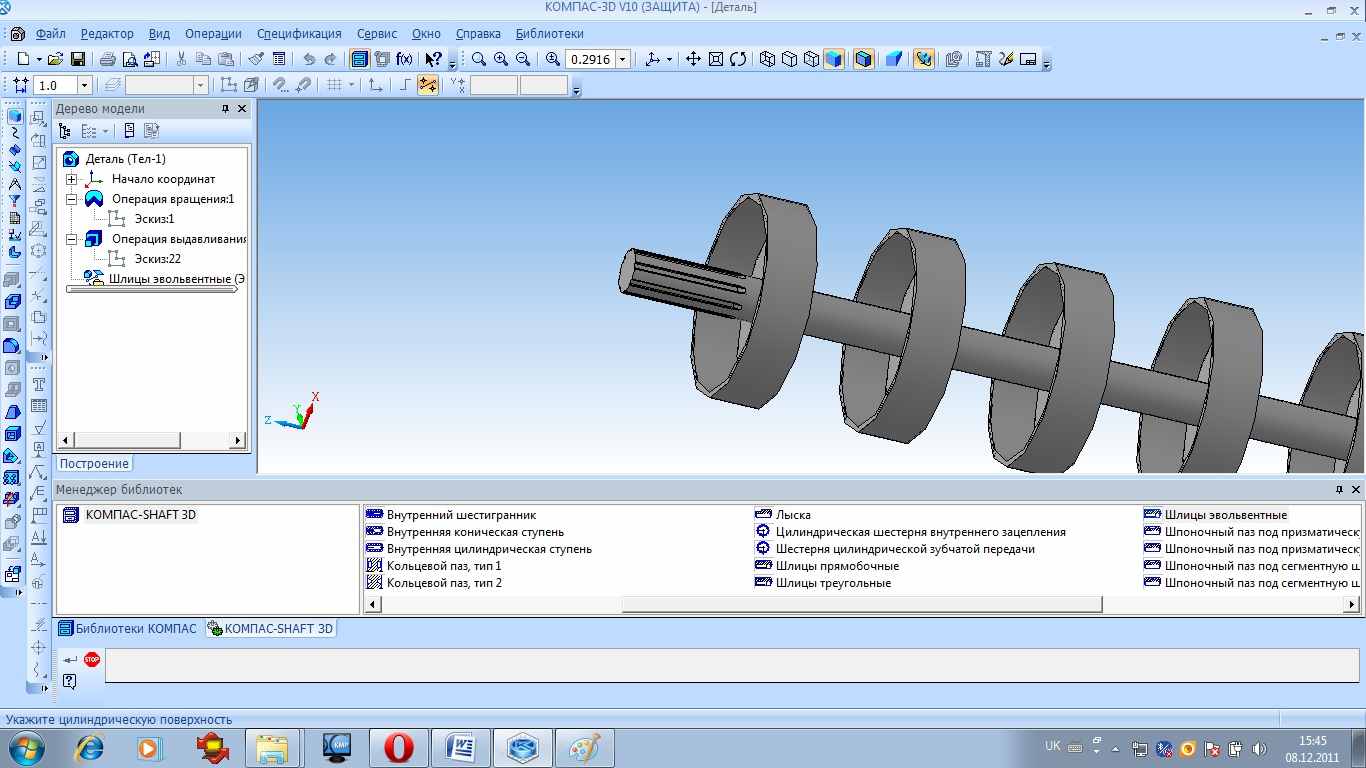Select Эскиз:1 in the model tree

coord(154,219)
